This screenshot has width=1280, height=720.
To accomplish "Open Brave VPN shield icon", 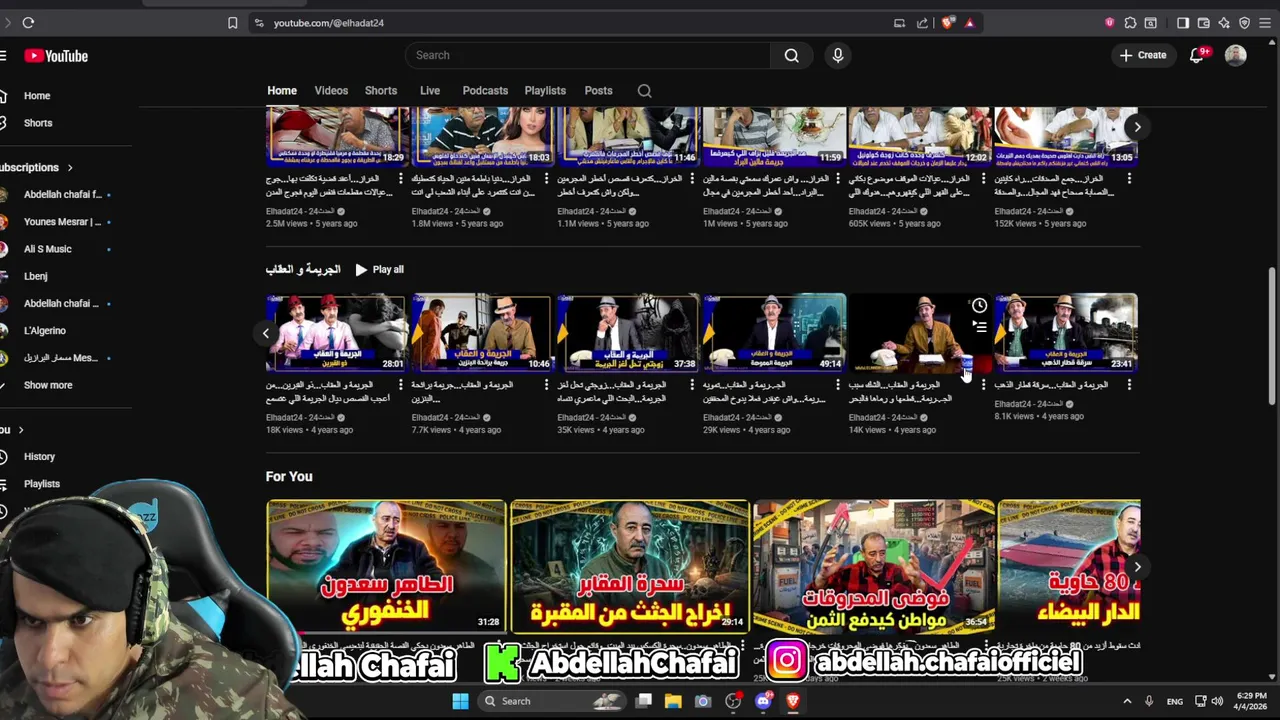I will click(1245, 23).
